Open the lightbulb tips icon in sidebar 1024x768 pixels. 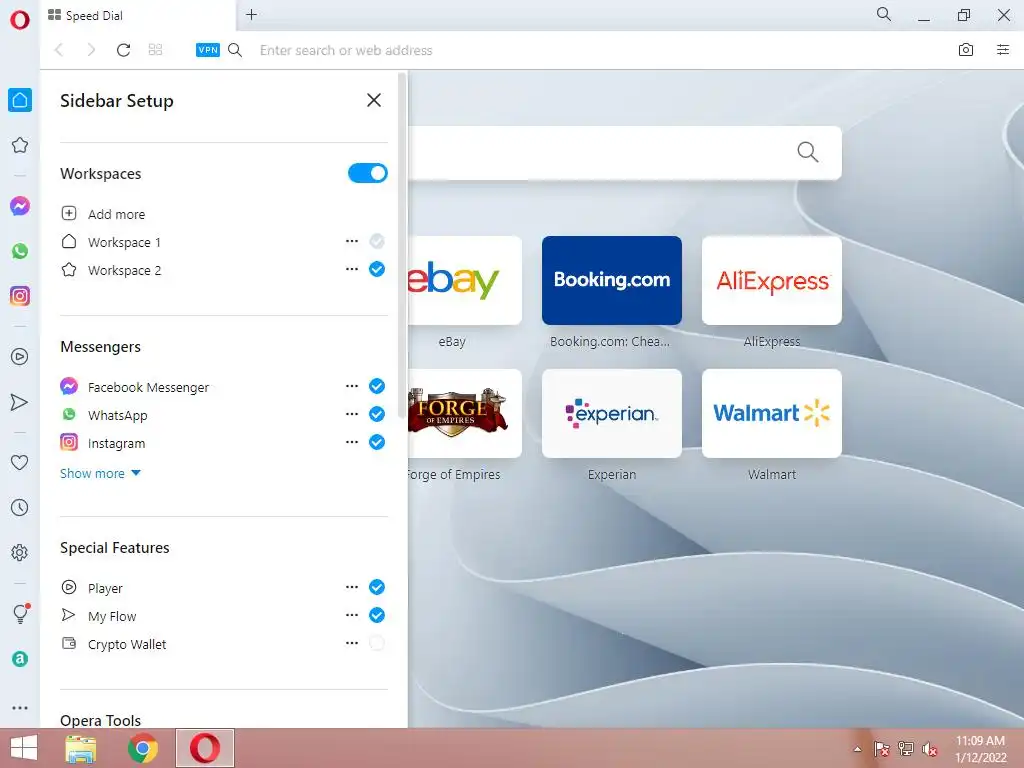coord(20,613)
